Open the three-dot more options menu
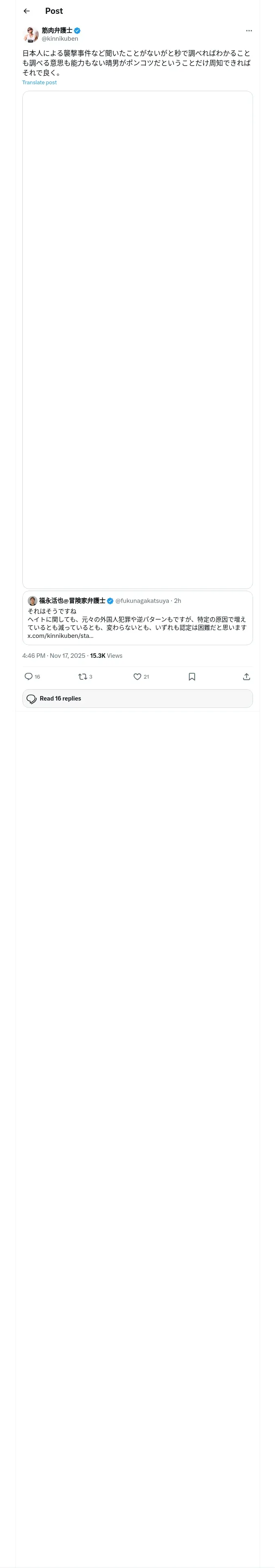The height and width of the screenshot is (1568, 275). tap(249, 31)
